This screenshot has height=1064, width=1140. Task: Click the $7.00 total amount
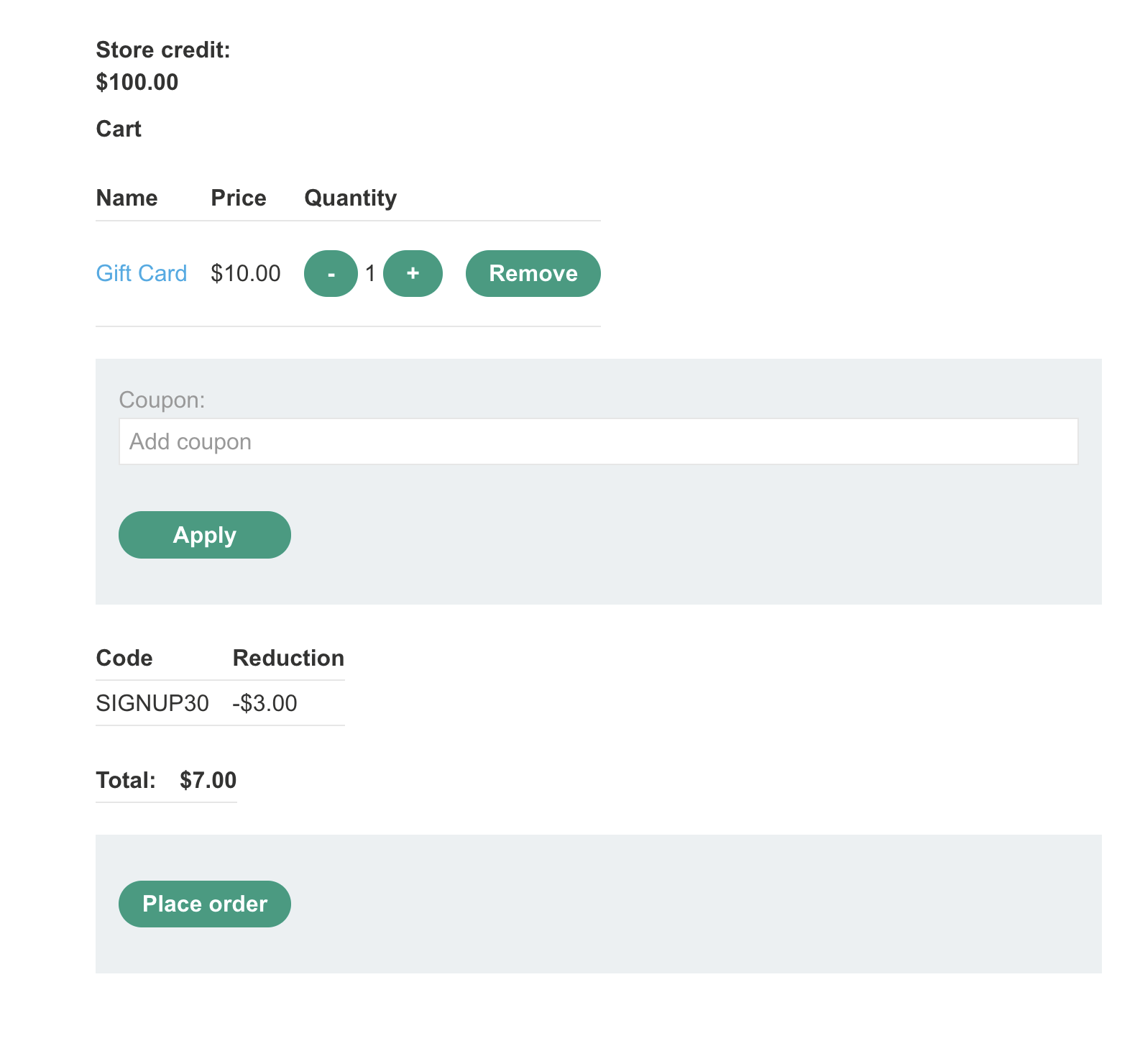208,780
